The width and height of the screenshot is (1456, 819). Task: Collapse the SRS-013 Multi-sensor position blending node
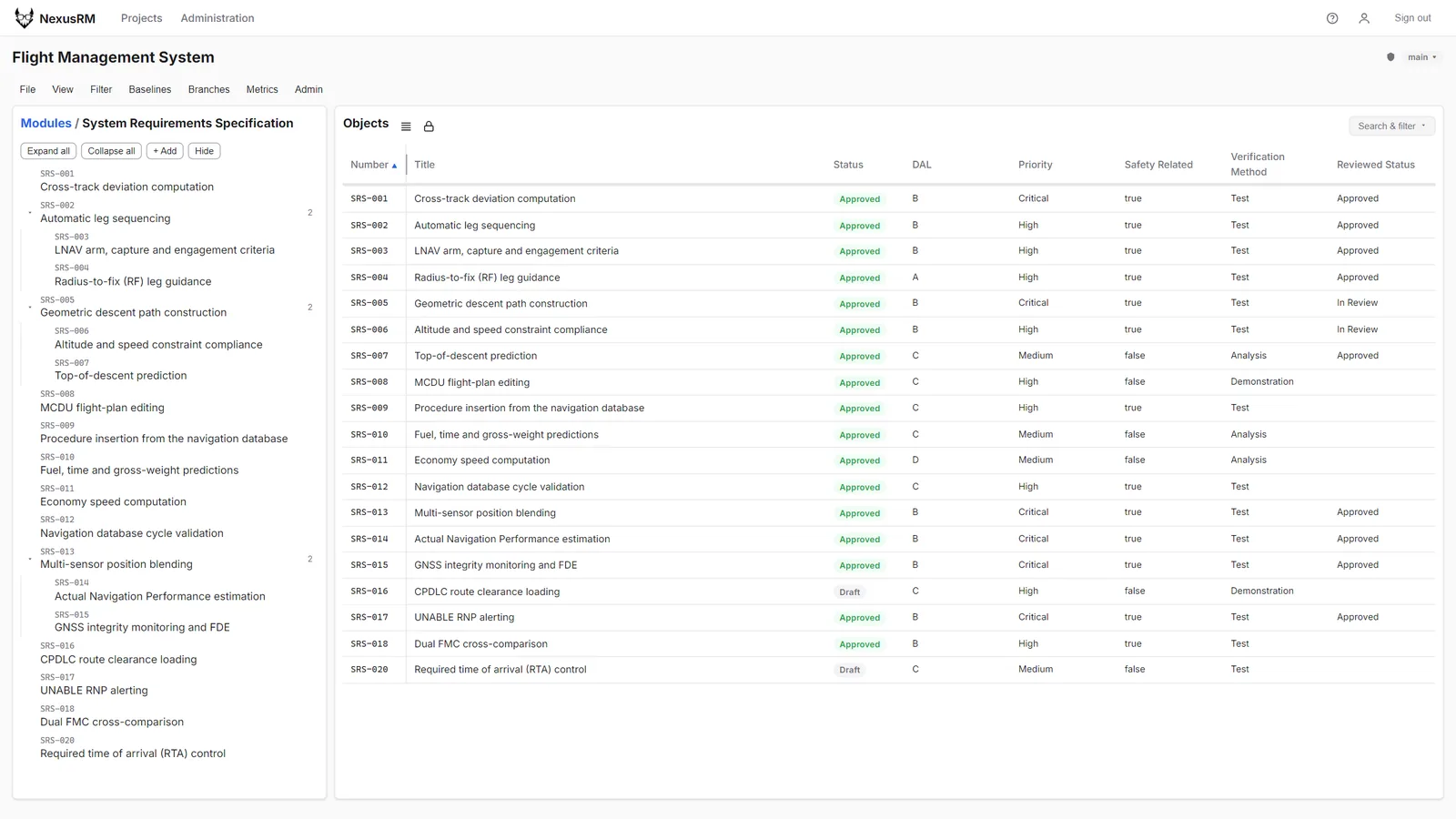30,559
